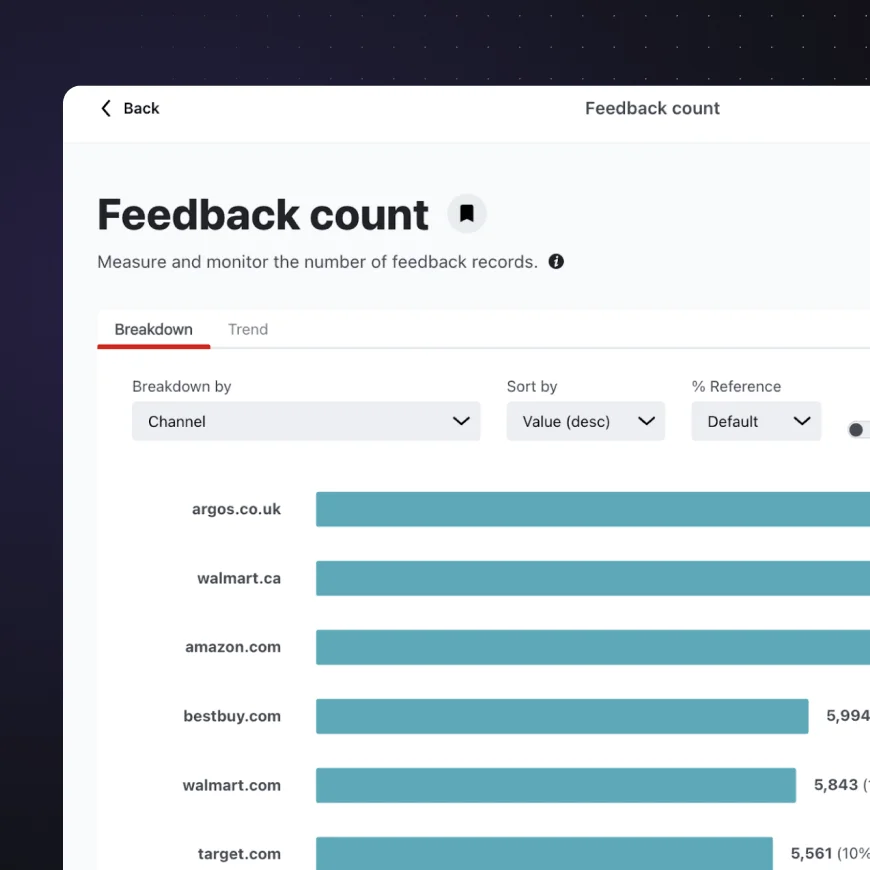Screen dimensions: 870x870
Task: Click the argos.co.uk channel label
Action: tap(236, 509)
